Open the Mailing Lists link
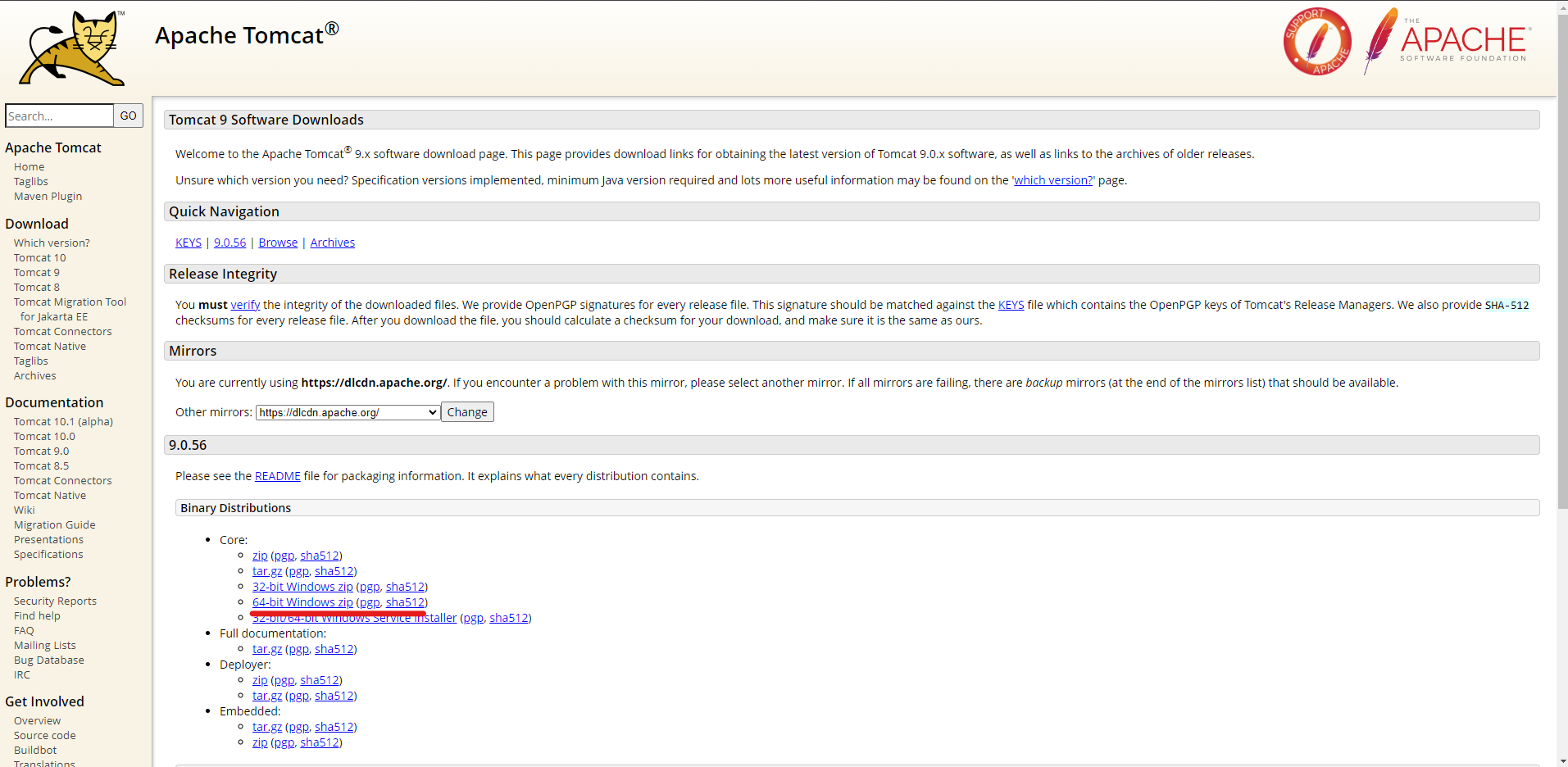The width and height of the screenshot is (1568, 767). tap(45, 645)
